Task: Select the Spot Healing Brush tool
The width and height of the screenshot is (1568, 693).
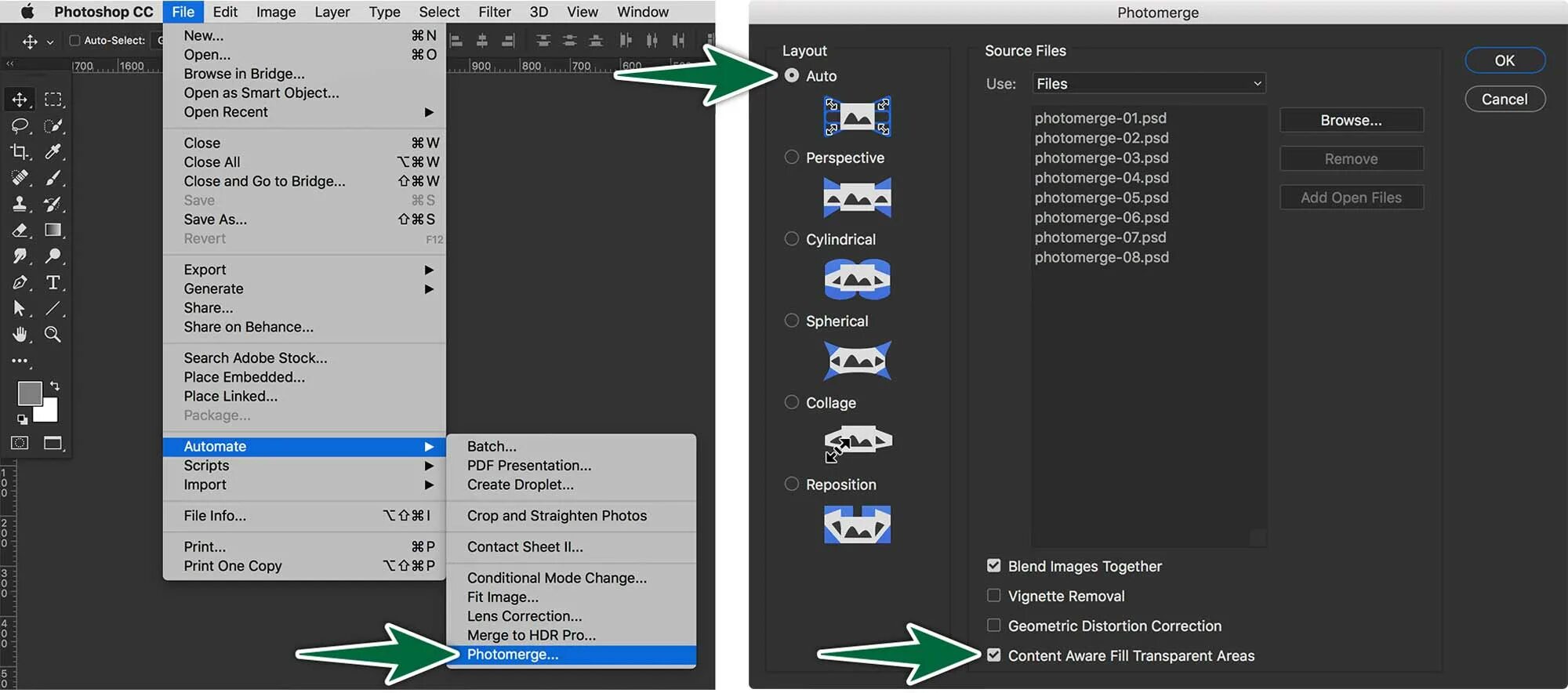Action: pyautogui.click(x=20, y=178)
